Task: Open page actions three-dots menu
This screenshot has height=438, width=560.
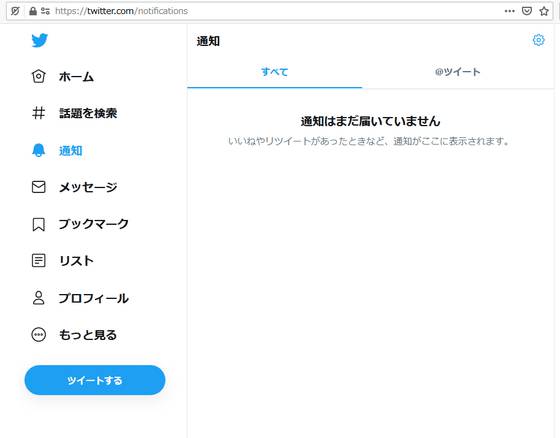Action: [x=510, y=11]
